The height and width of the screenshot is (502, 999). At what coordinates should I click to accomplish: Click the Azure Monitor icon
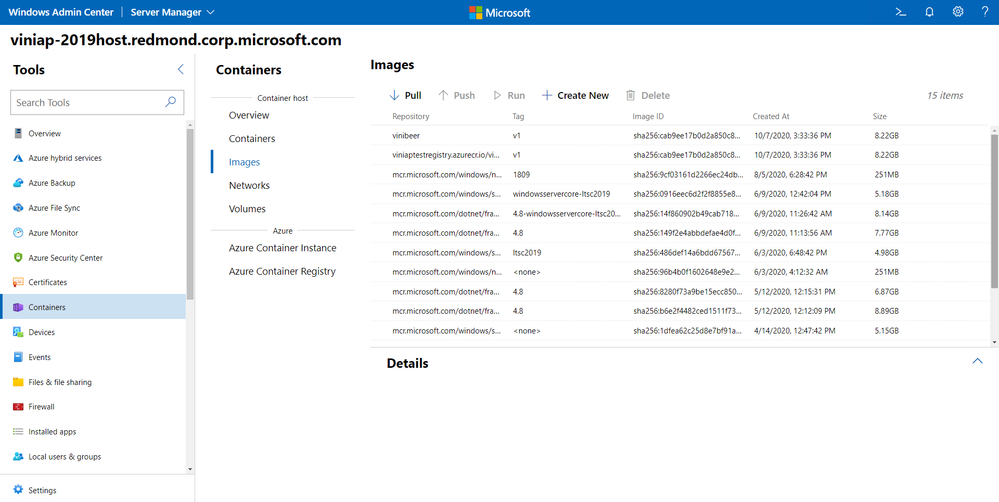(18, 233)
